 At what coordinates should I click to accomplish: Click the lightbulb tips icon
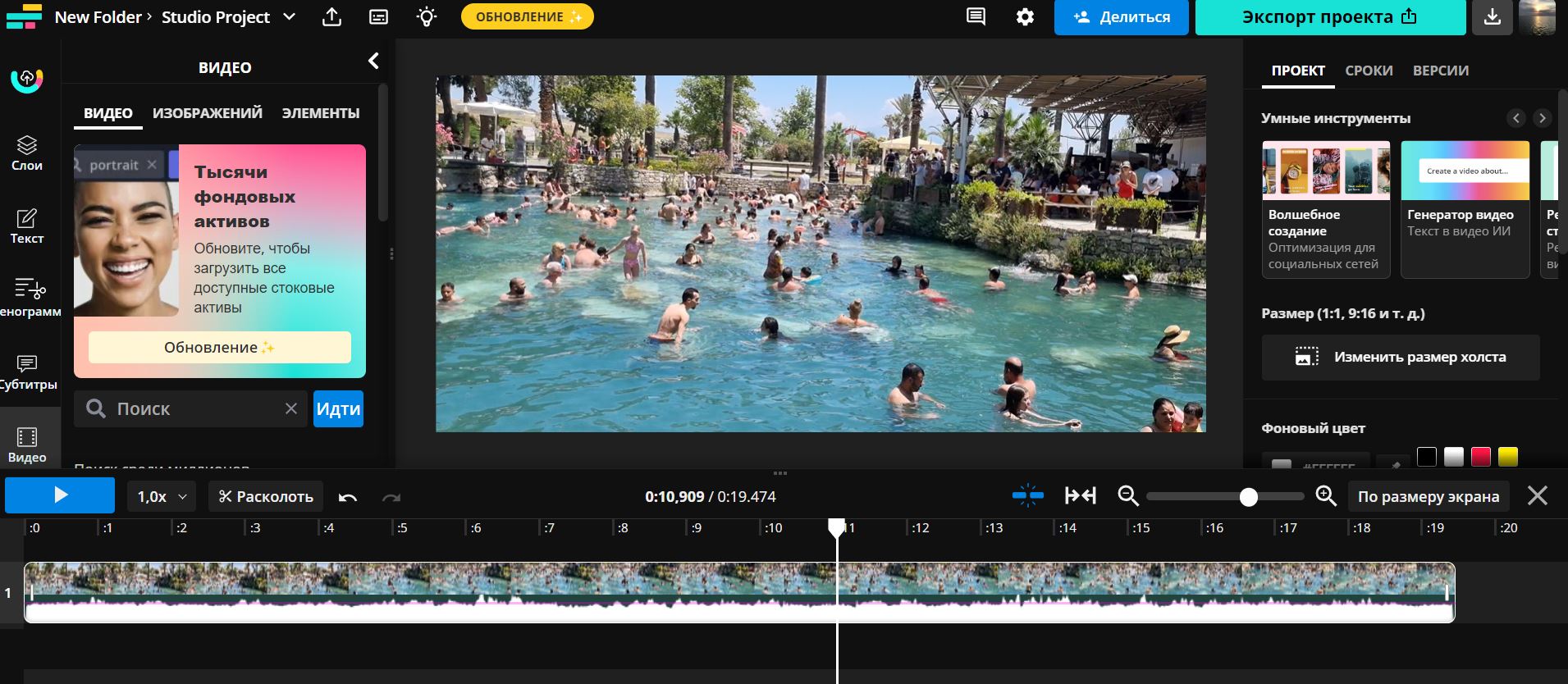point(427,16)
